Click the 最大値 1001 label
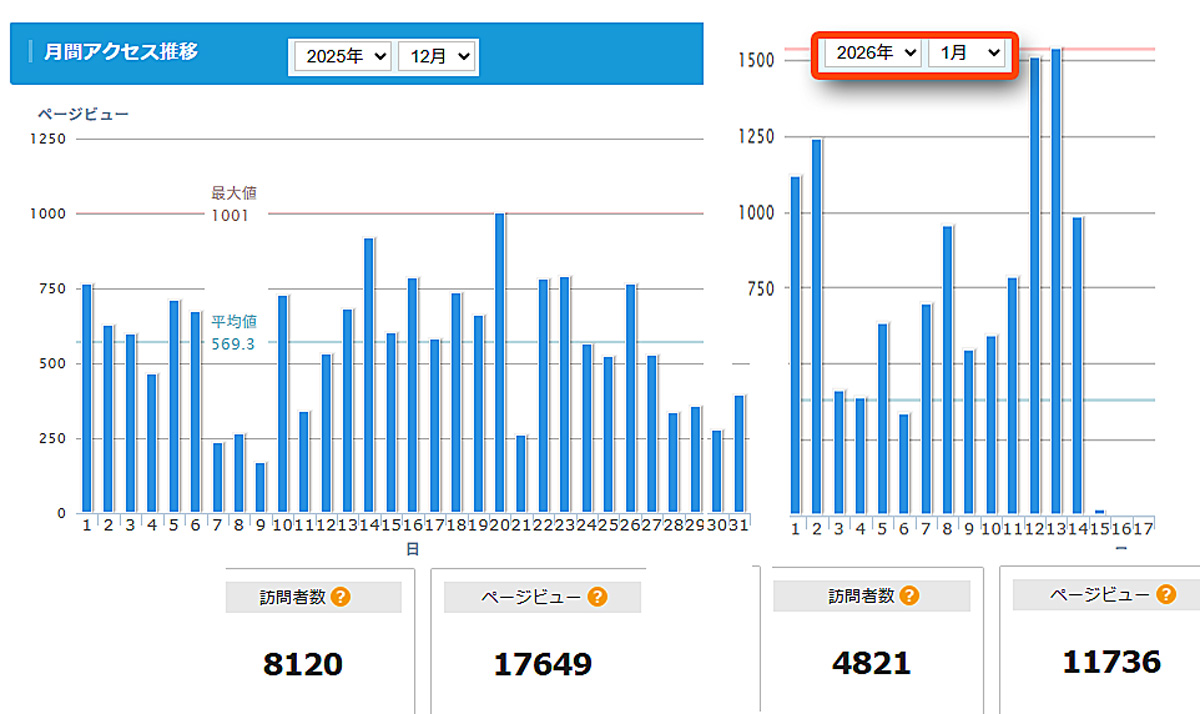 [x=228, y=204]
